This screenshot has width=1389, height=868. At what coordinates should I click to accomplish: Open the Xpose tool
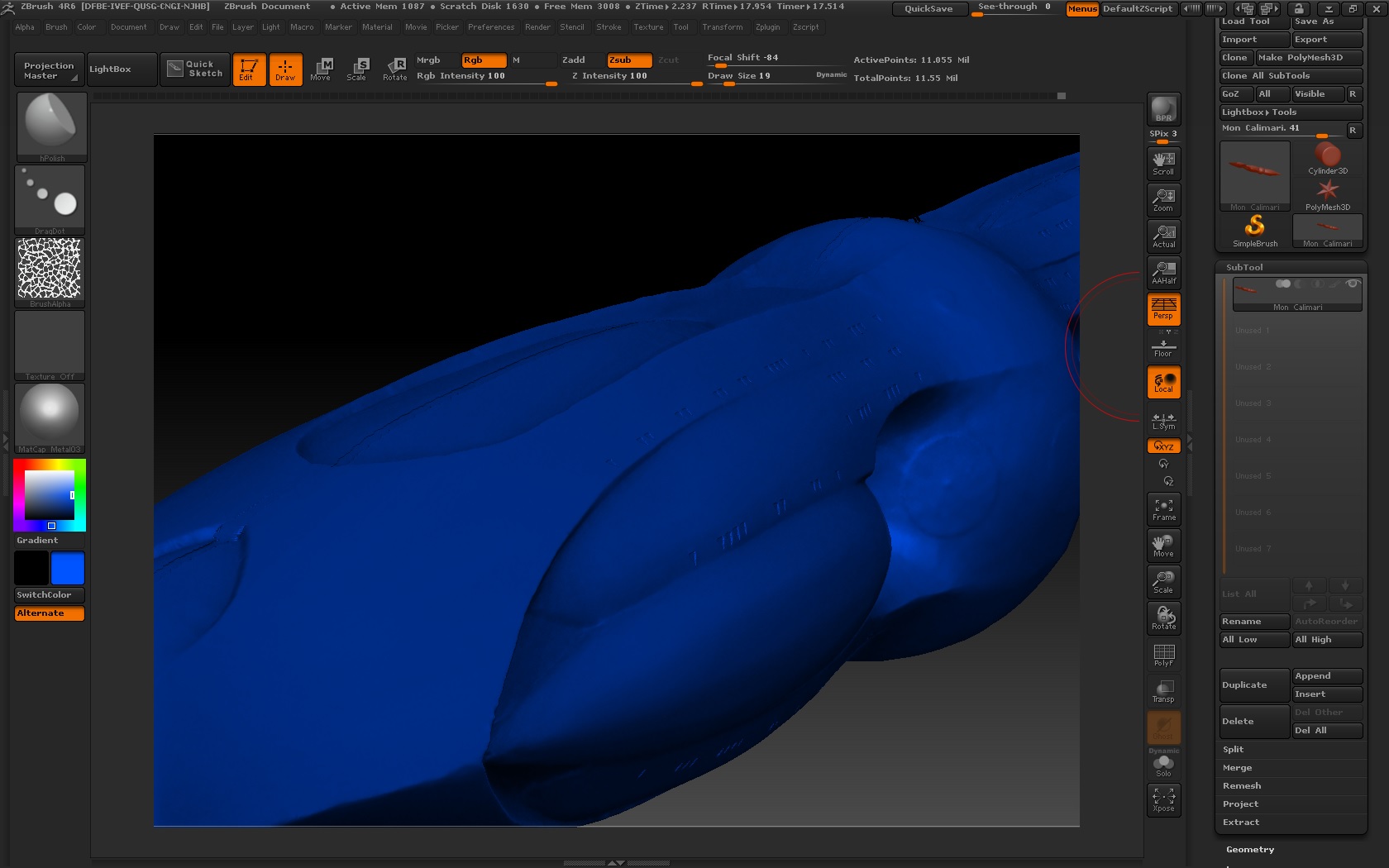(x=1163, y=798)
